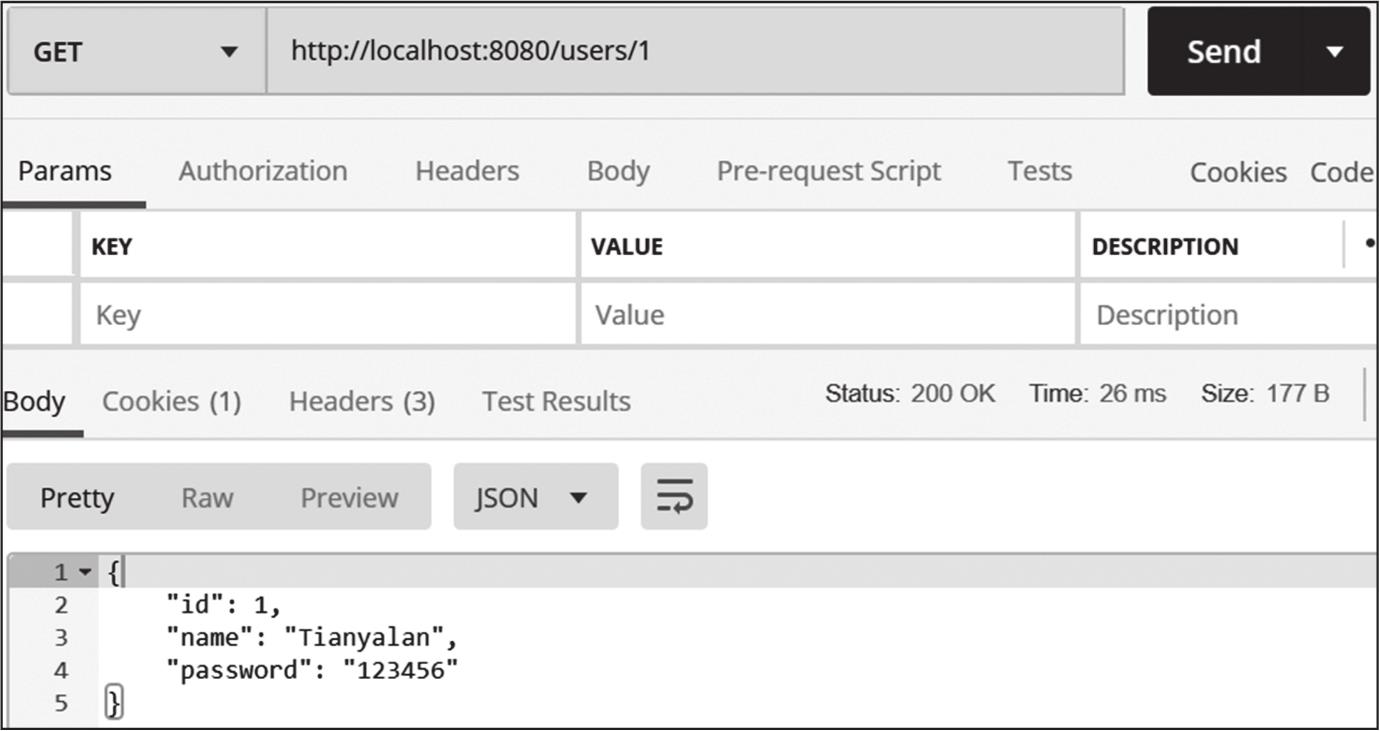Open the request Headers tab
Screen dimensions: 1380x731
(467, 171)
